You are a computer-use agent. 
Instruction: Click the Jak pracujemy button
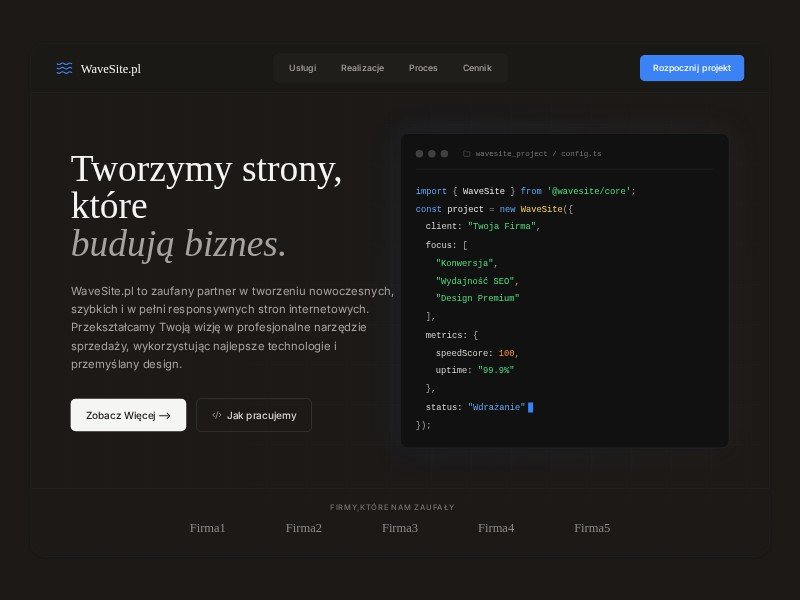point(254,415)
